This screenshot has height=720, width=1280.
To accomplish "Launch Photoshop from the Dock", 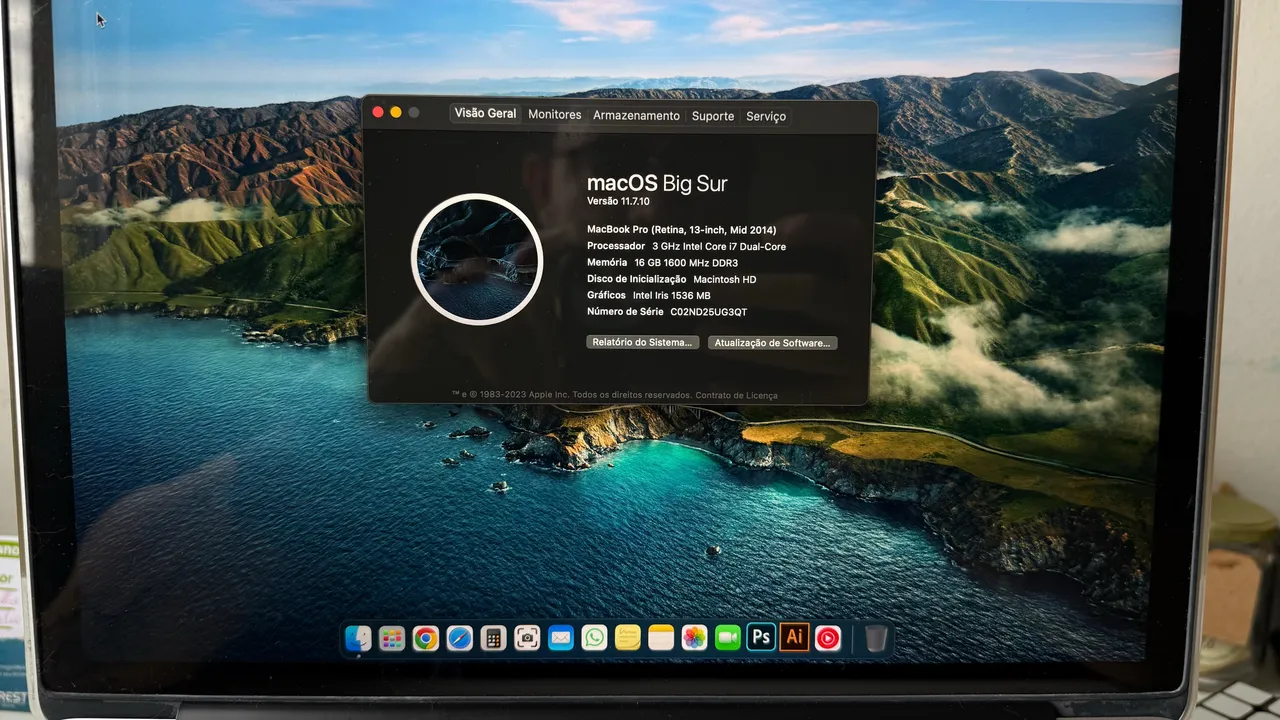I will [x=761, y=637].
